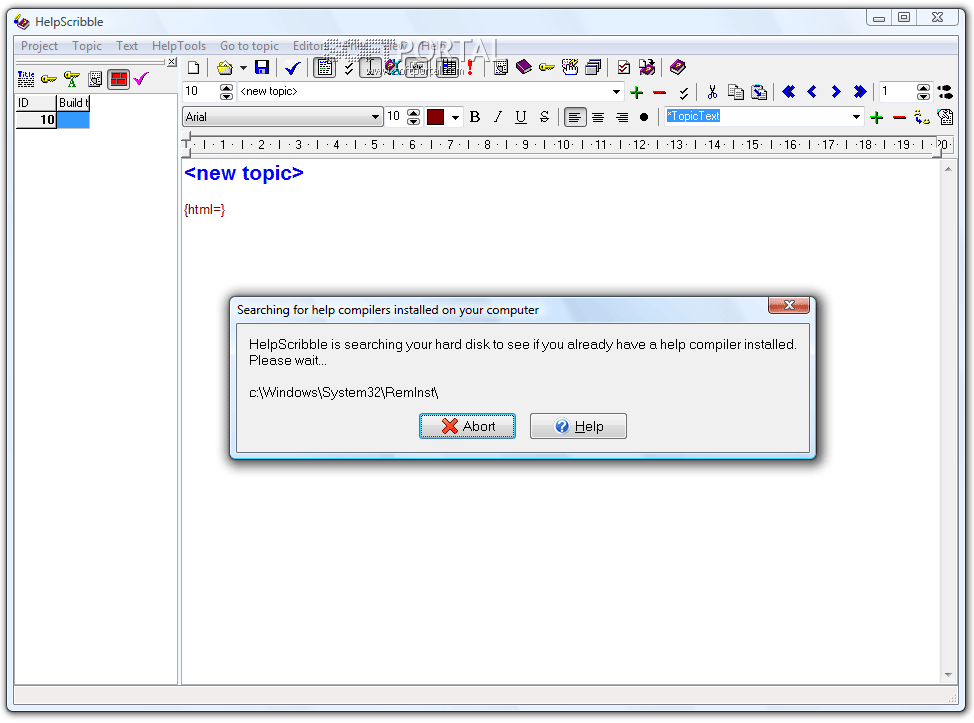Click the plain yellow key icon in left panel

point(48,79)
